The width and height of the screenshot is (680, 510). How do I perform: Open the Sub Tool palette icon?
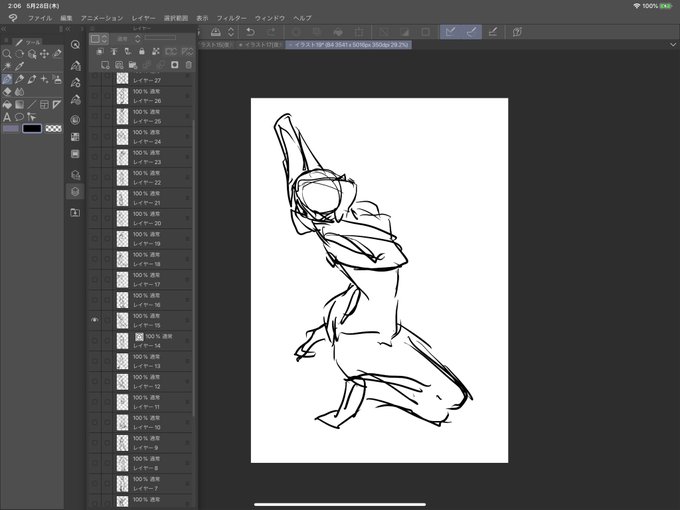tap(75, 65)
